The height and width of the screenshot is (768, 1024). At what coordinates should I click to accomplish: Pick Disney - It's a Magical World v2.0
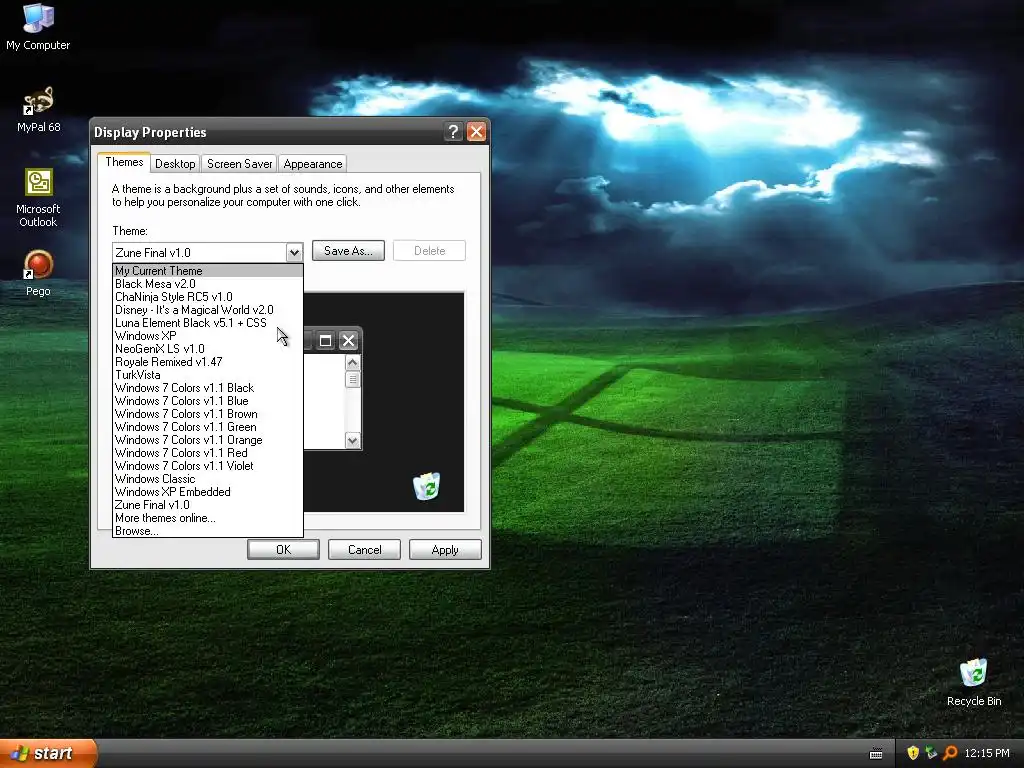(x=208, y=310)
